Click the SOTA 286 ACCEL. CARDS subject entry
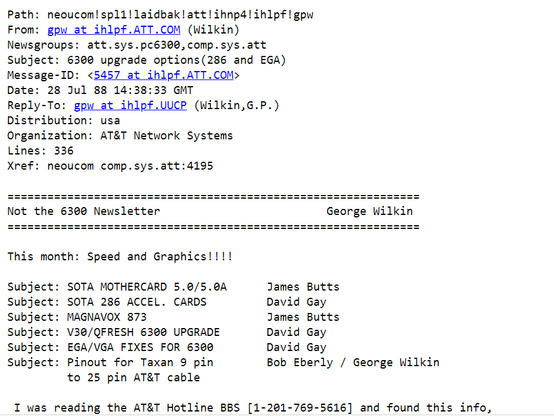The height and width of the screenshot is (416, 554). click(x=137, y=302)
